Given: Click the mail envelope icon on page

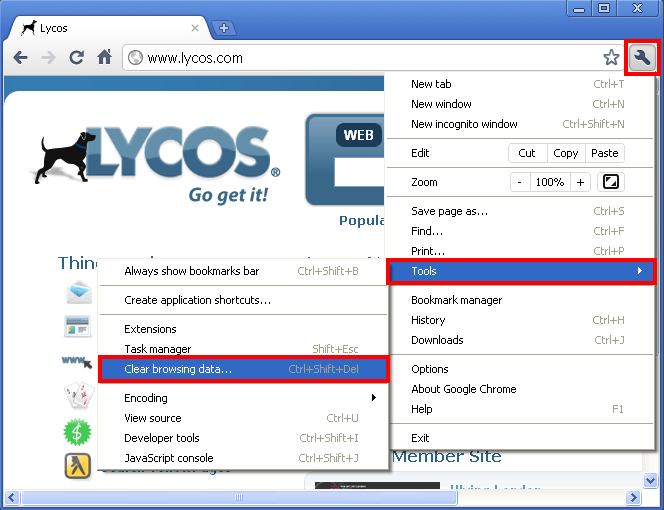Looking at the screenshot, I should [79, 292].
